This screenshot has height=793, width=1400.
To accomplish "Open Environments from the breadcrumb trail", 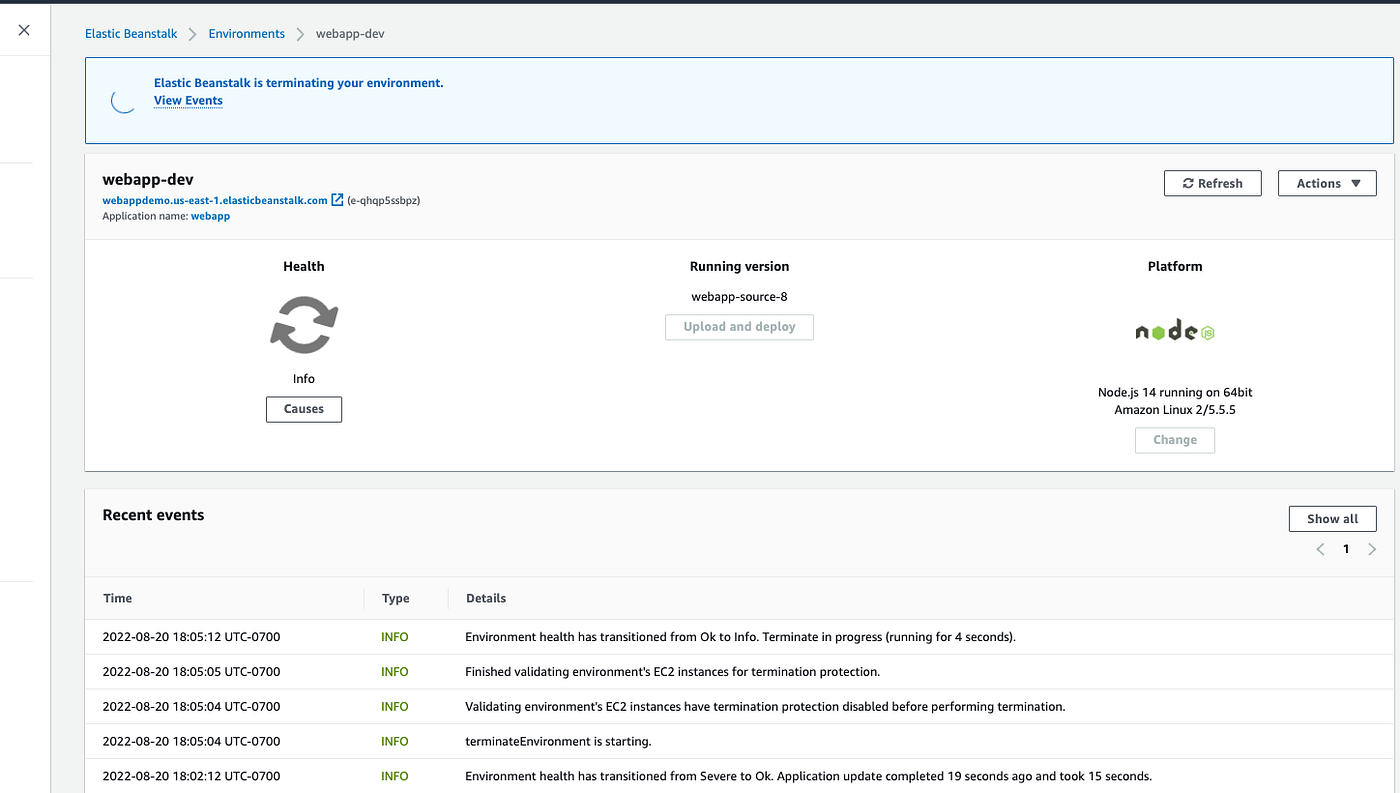I will tap(246, 33).
